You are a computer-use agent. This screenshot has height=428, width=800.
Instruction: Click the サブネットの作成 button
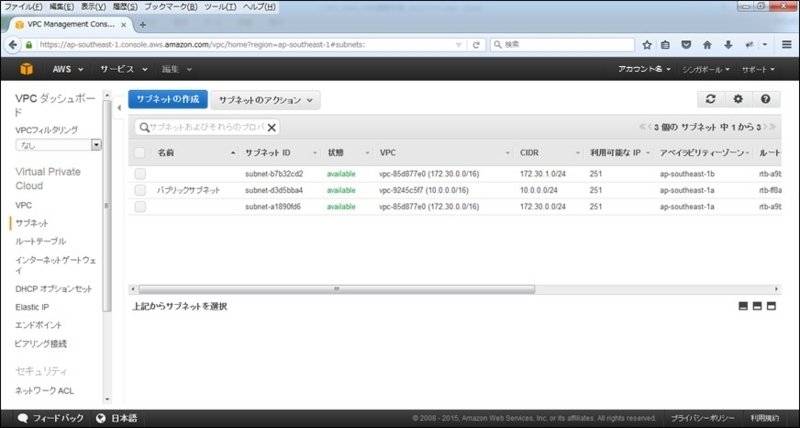pos(167,100)
